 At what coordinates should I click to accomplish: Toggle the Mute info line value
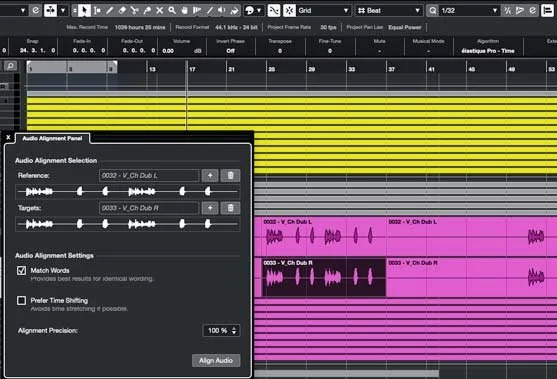pos(379,51)
